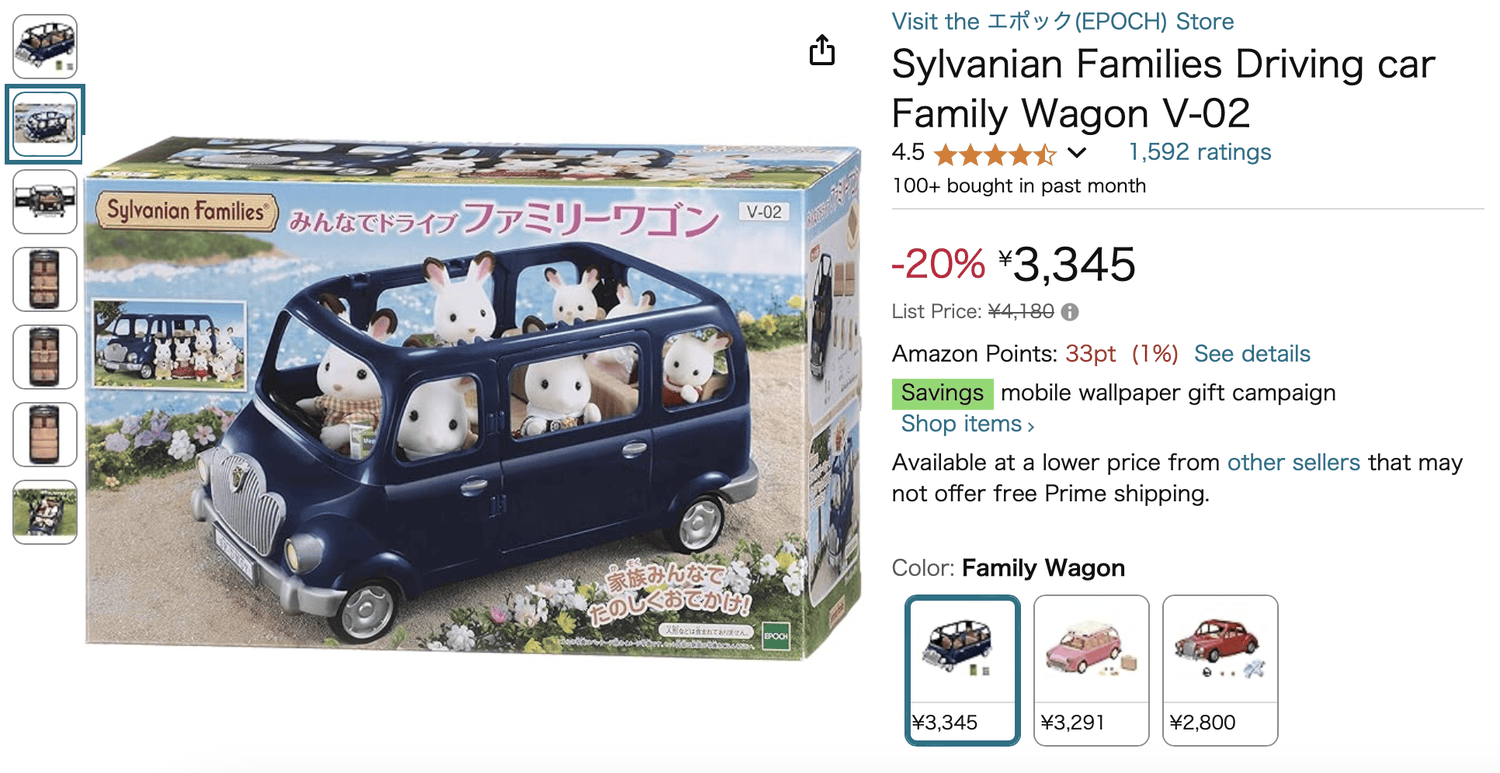
Task: Click the info icon beside List Price
Action: (x=1070, y=312)
